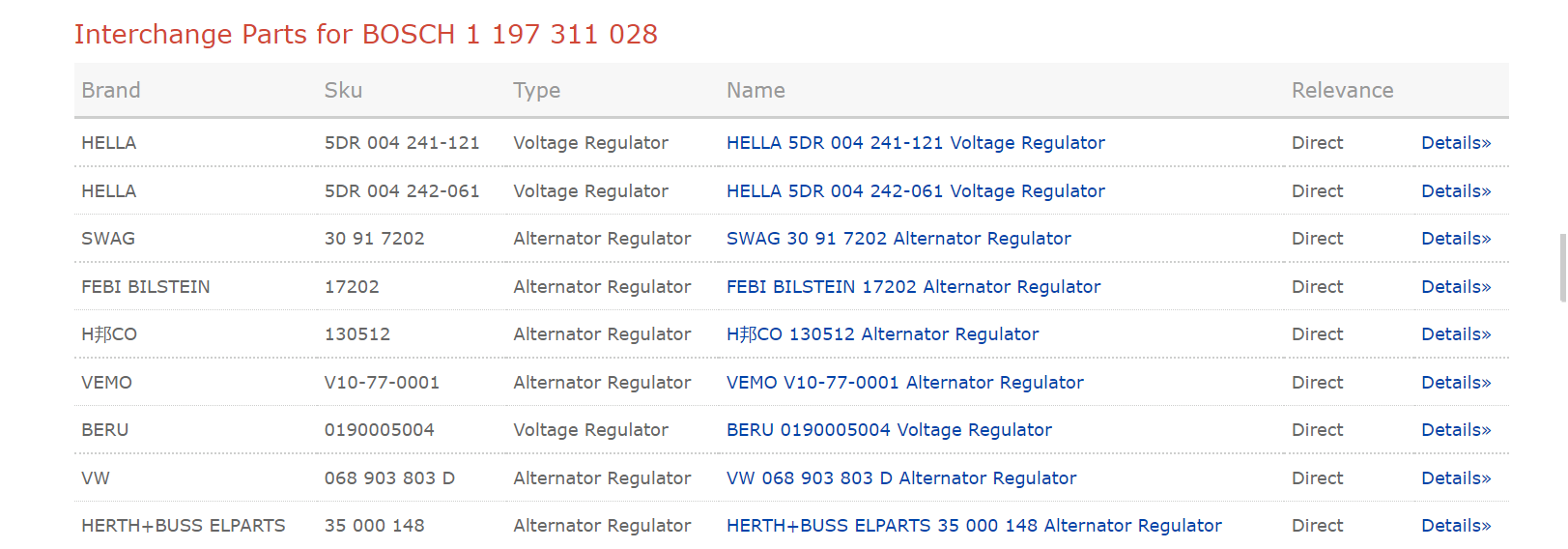Open BERU 0190005004 Voltage Regulator link
The image size is (1568, 549).
(x=889, y=430)
